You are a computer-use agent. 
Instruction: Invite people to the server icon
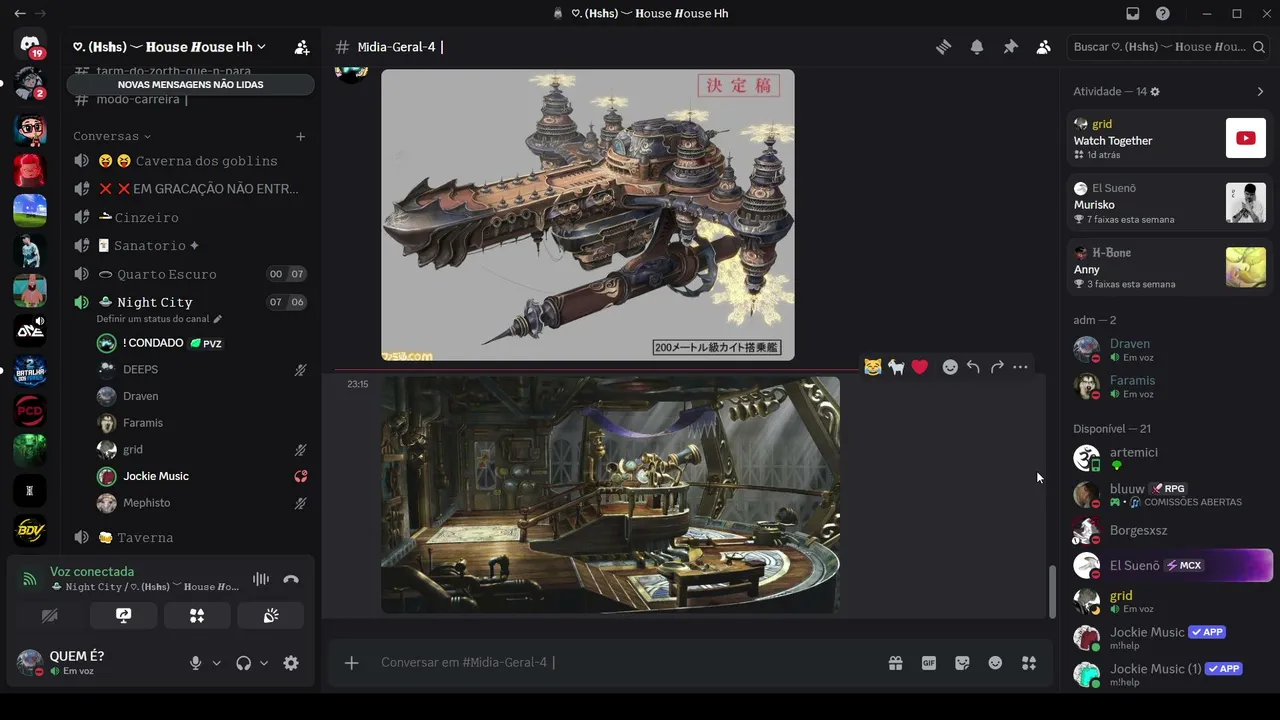coord(301,47)
